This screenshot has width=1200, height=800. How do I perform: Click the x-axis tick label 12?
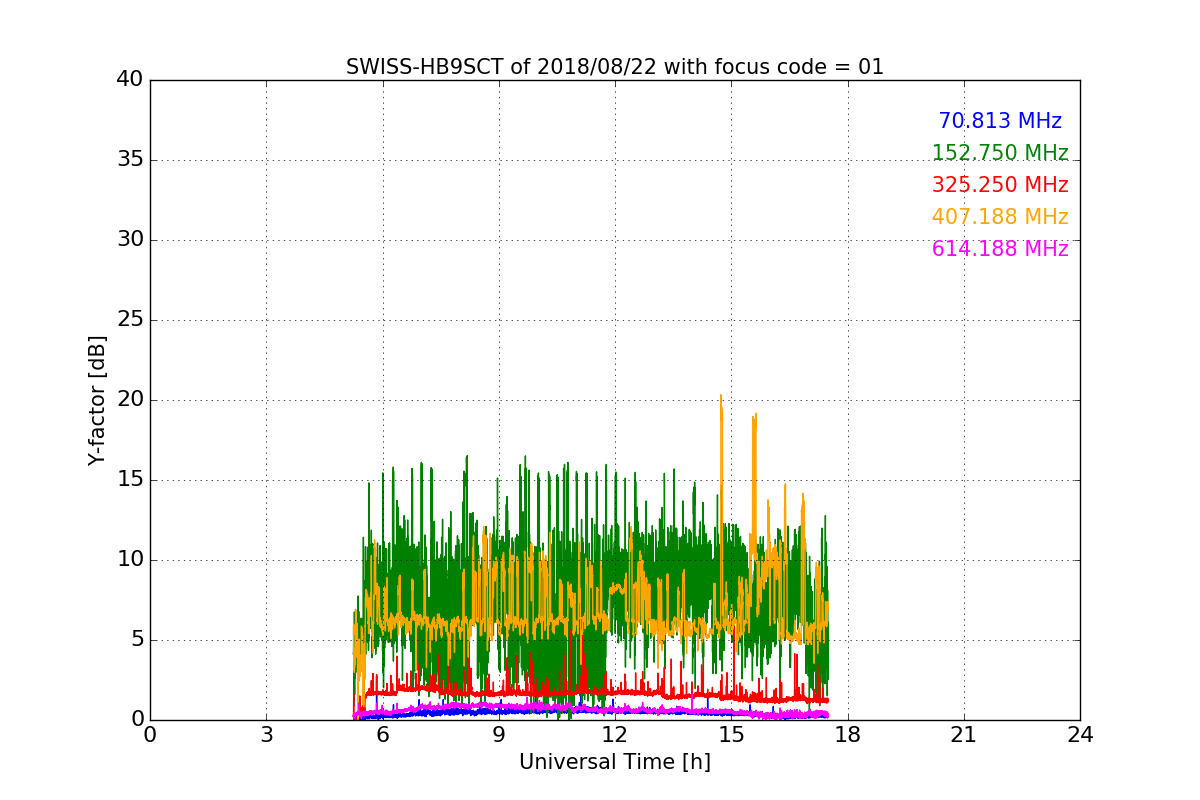pyautogui.click(x=615, y=735)
